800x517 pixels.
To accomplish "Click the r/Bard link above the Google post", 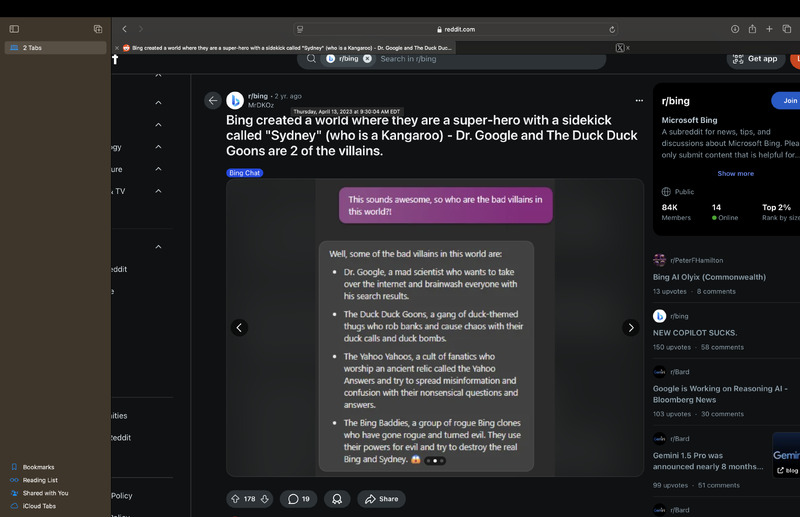I will (x=680, y=372).
